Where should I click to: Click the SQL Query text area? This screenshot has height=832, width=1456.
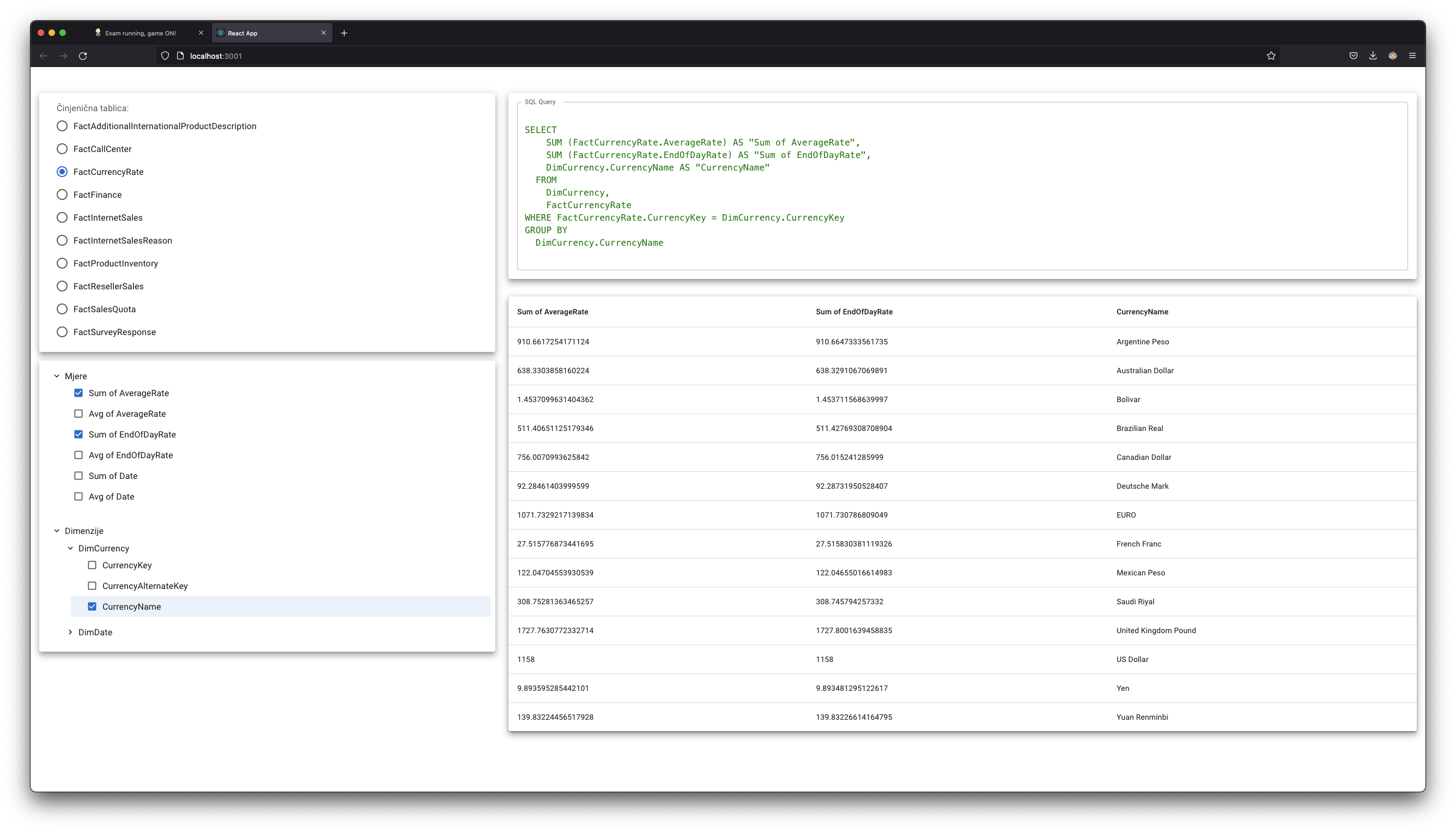click(962, 186)
